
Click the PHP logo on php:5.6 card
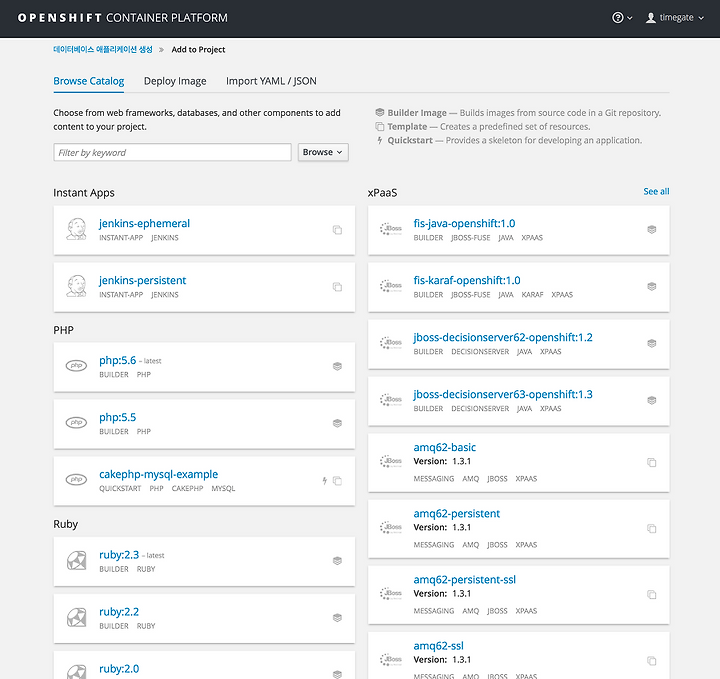(76, 365)
